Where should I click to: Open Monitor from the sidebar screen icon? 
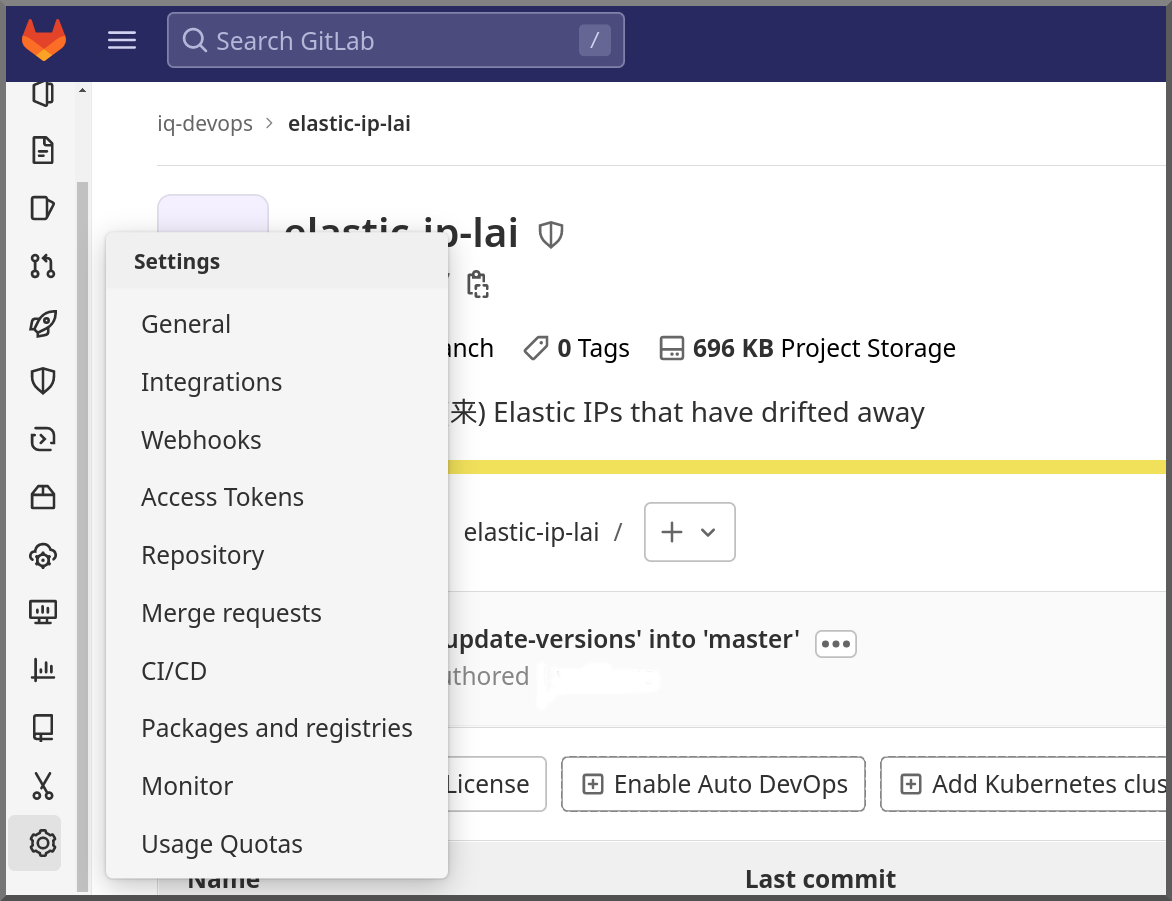[43, 612]
